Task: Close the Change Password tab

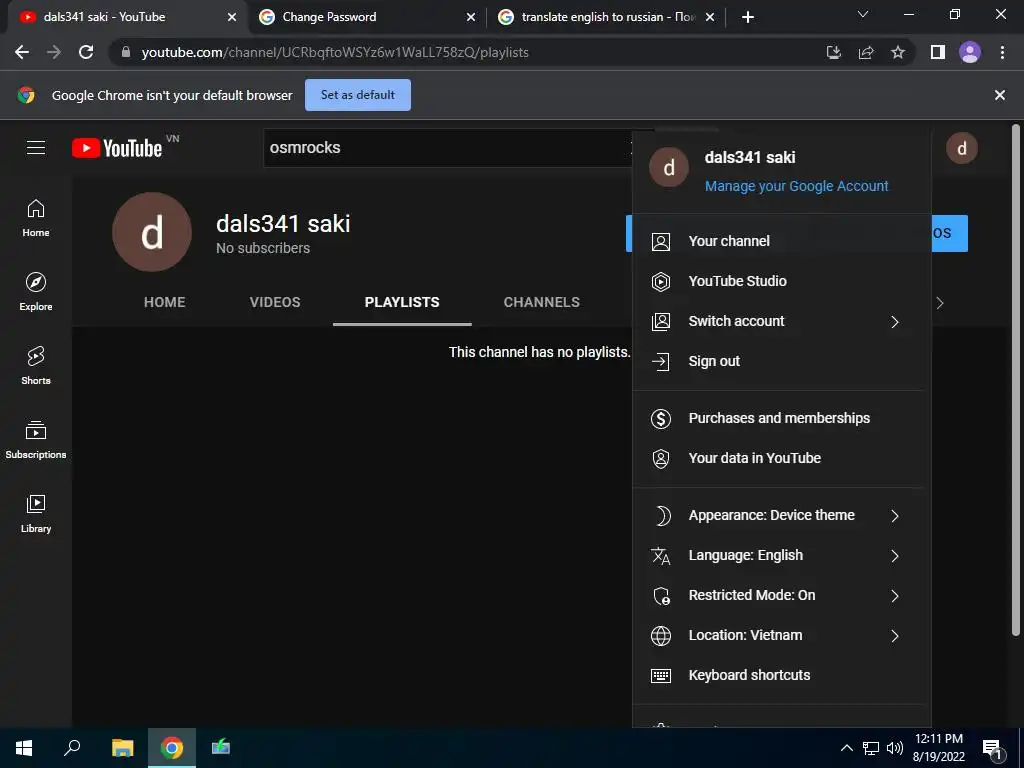Action: (471, 18)
